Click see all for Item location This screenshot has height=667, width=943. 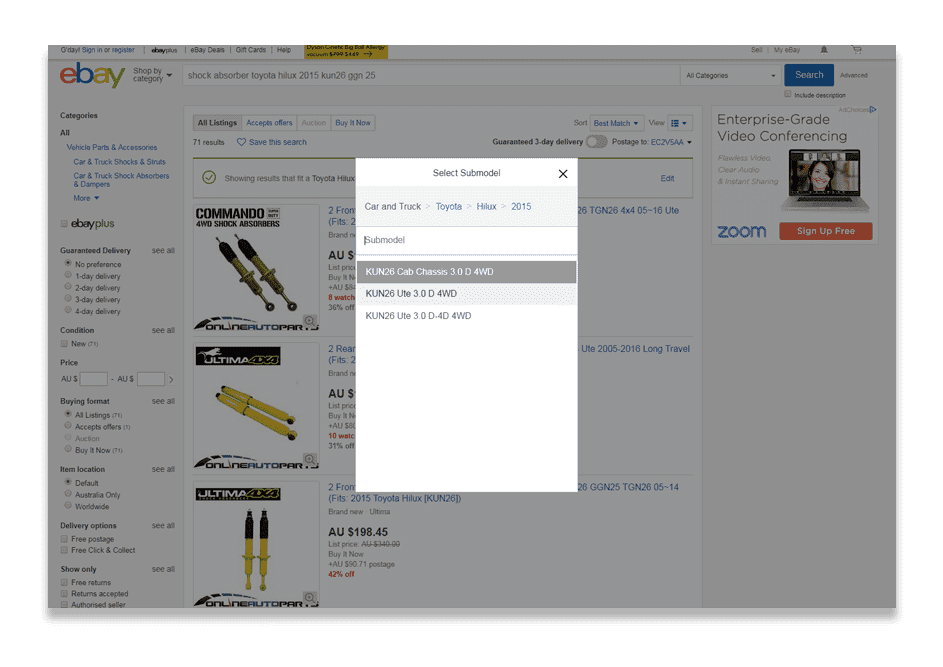163,469
